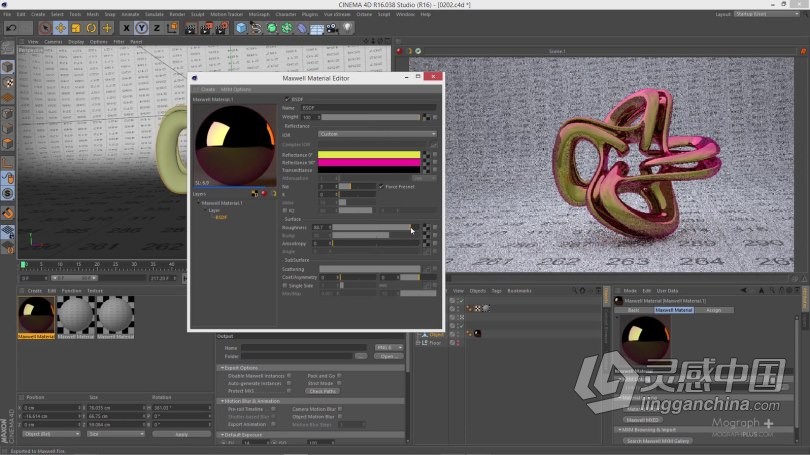Click the Check Paths button
Image resolution: width=810 pixels, height=455 pixels.
click(322, 391)
